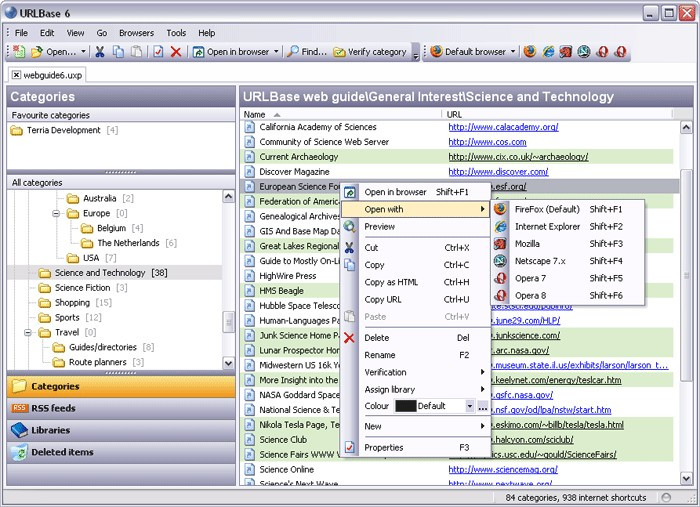Viewport: 700px width, 507px height.
Task: Choose FireFox (Default) in Open with submenu
Action: (568, 209)
